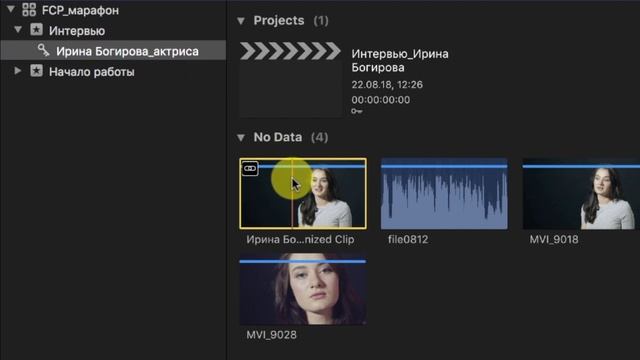
Task: Select the Начало работы event
Action: pyautogui.click(x=113, y=71)
